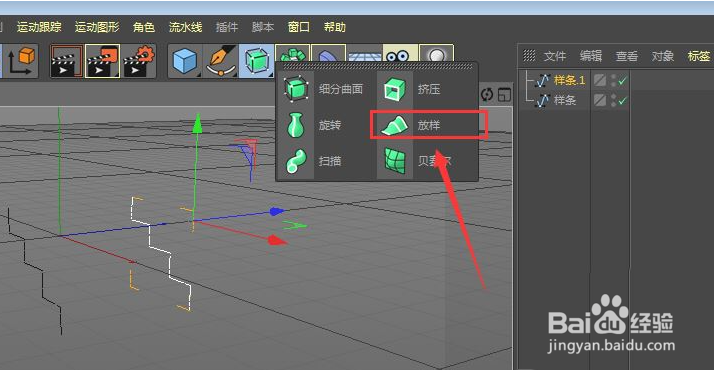Screen dimensions: 714x370
Task: Toggle the coordinate system axis icon
Action: click(20, 61)
